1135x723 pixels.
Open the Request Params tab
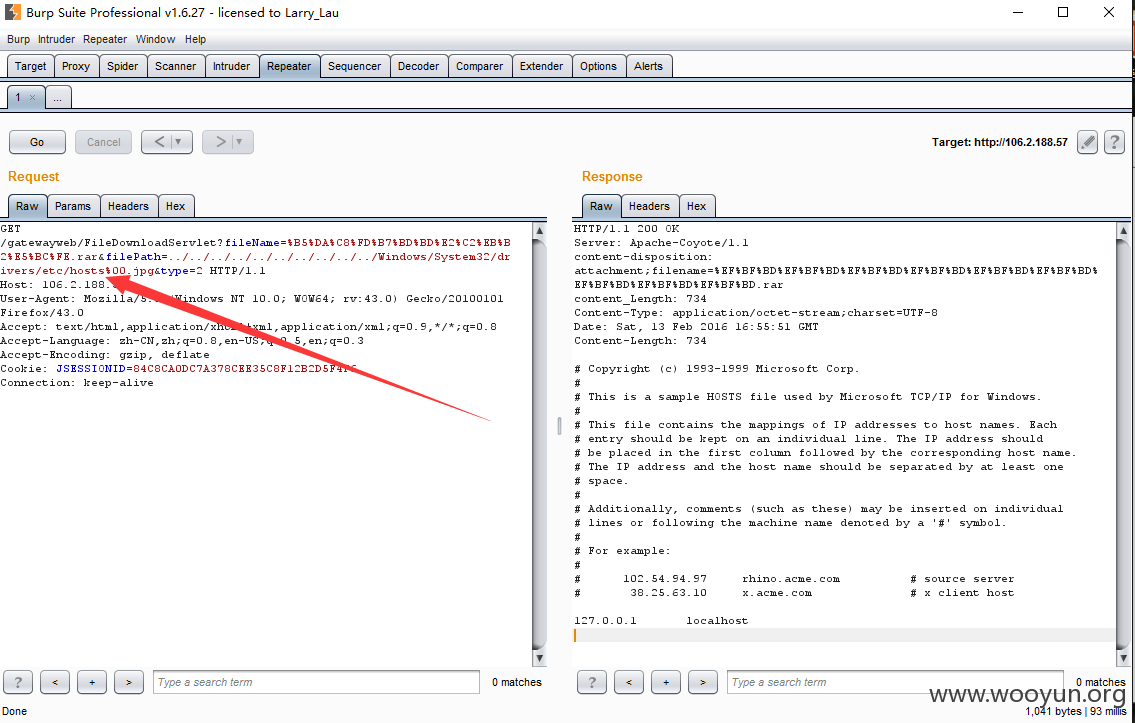(73, 206)
